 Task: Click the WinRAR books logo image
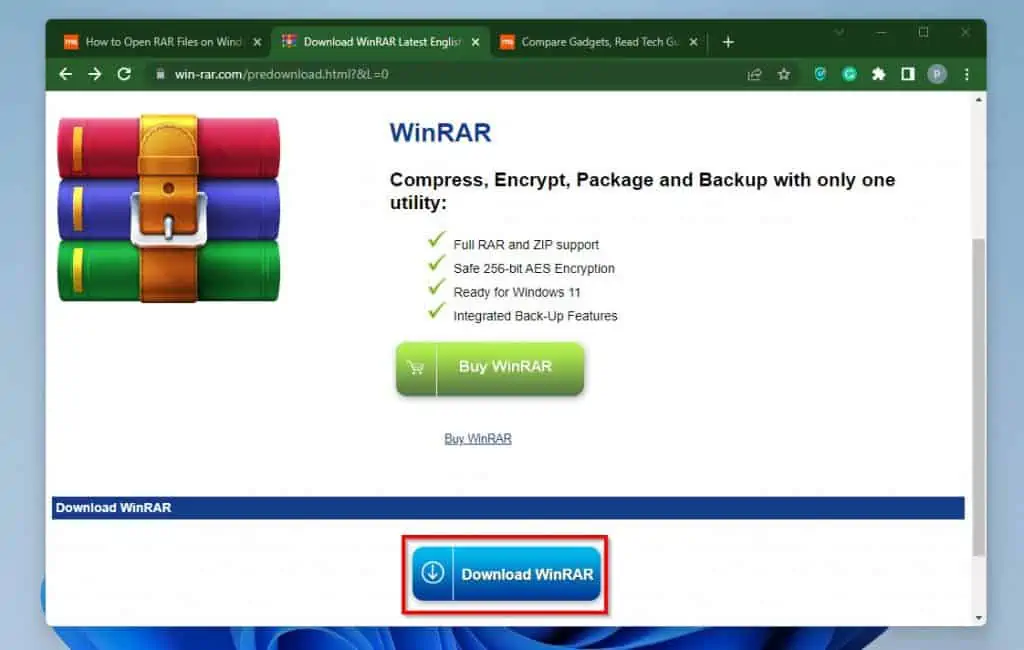(x=168, y=208)
